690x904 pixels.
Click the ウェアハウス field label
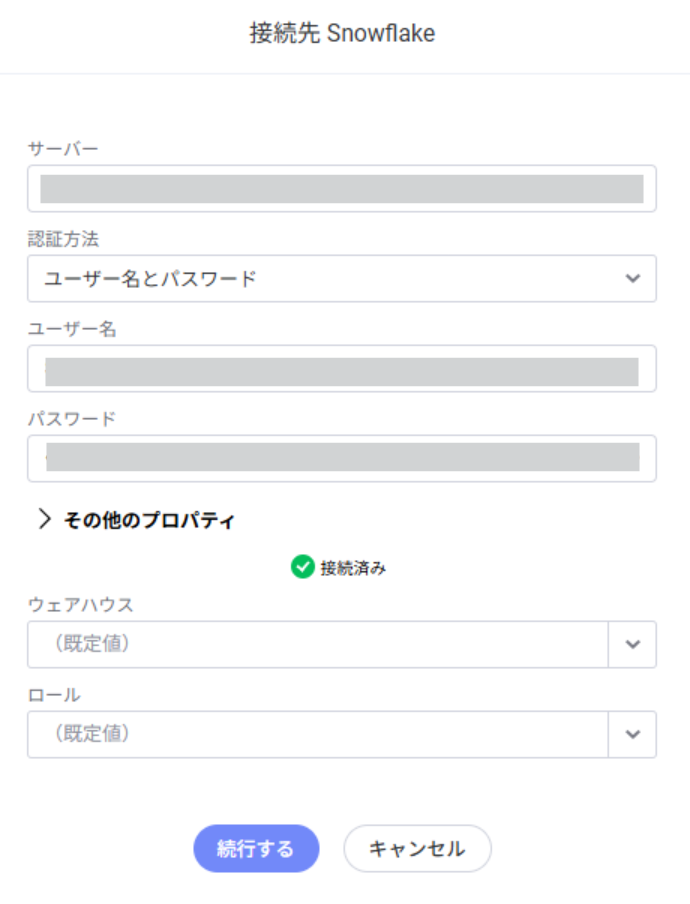[x=81, y=605]
